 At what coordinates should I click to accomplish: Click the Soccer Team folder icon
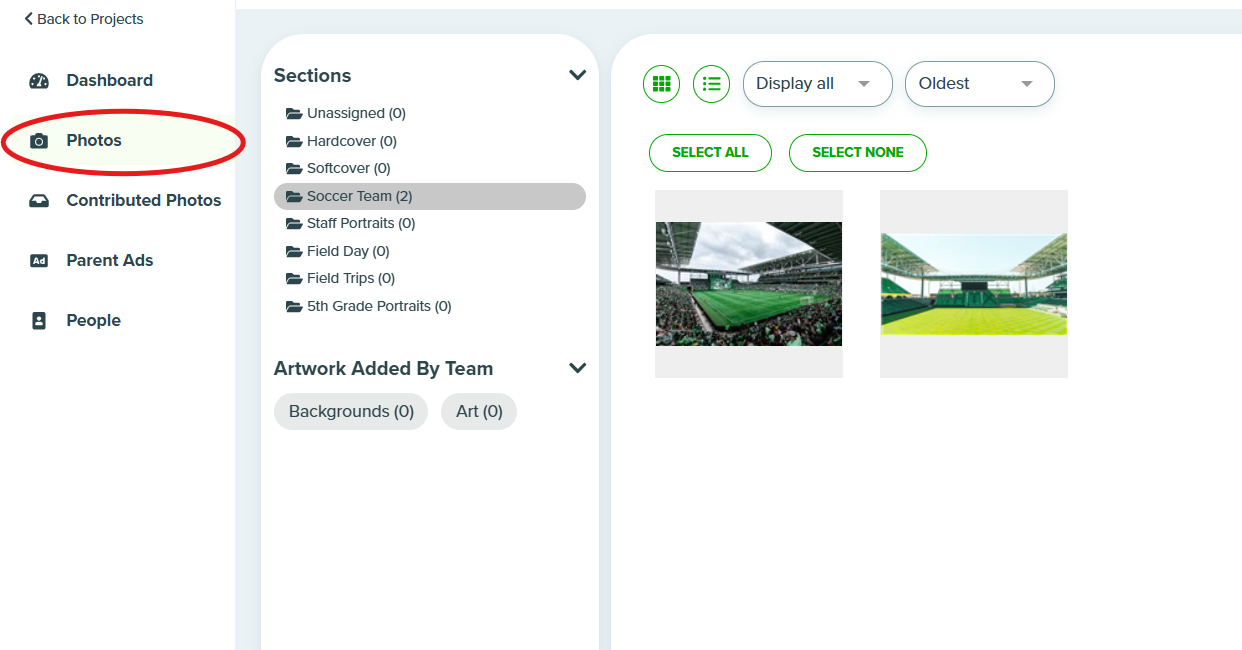pos(294,197)
